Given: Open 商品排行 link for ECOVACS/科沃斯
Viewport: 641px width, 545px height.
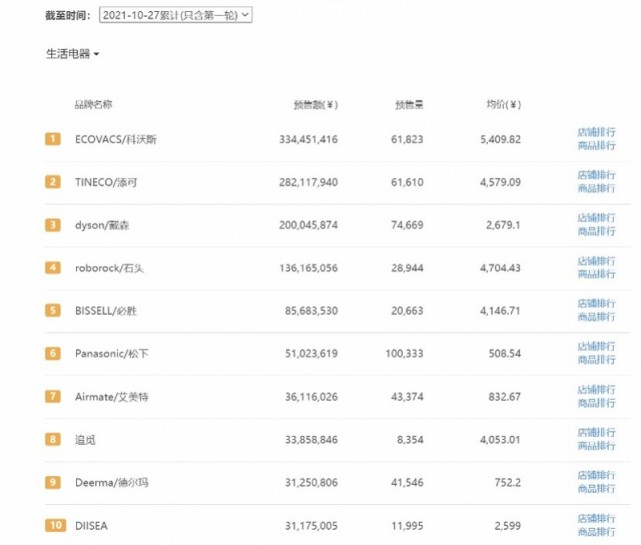Looking at the screenshot, I should 596,145.
